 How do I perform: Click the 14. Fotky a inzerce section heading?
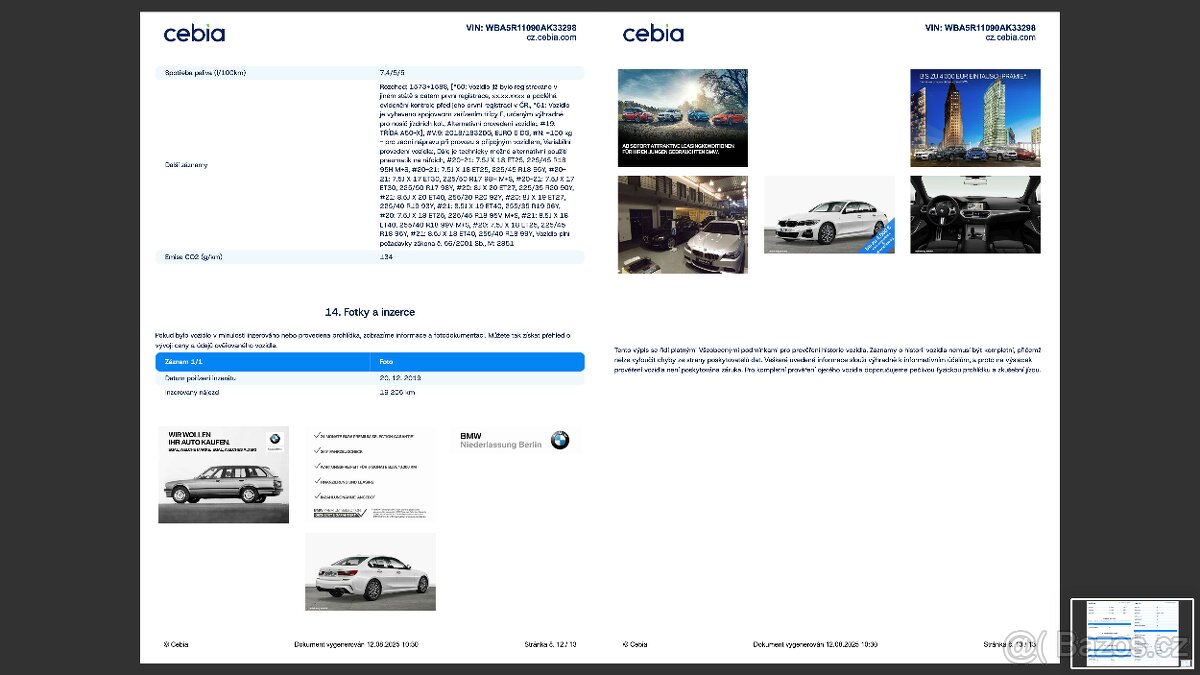click(x=370, y=311)
